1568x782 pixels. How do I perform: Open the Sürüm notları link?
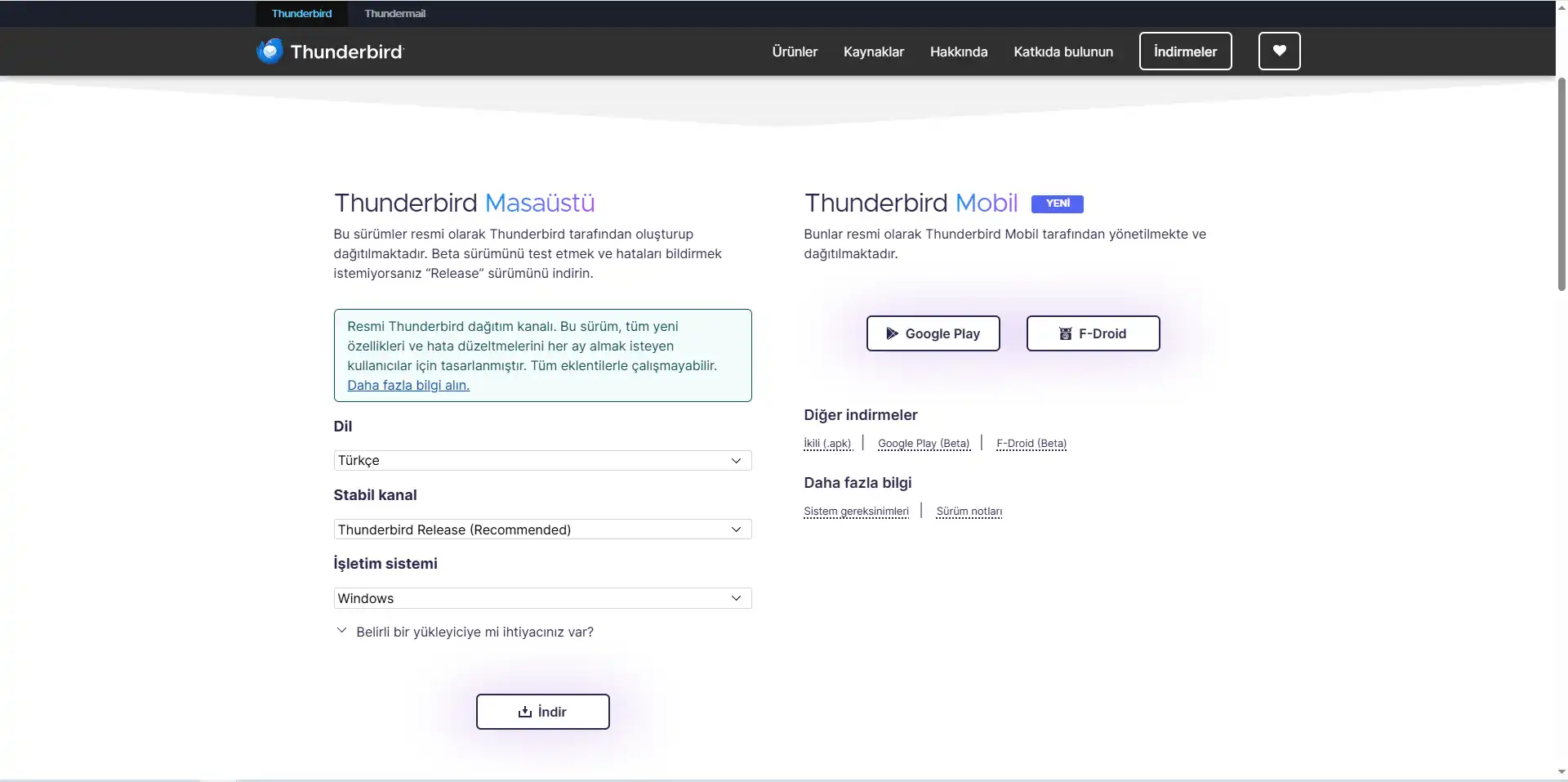tap(969, 512)
